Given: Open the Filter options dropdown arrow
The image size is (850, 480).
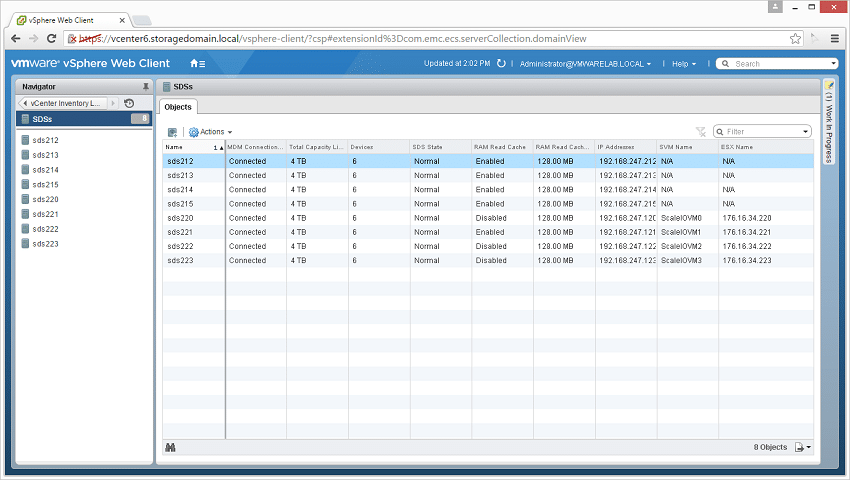Looking at the screenshot, I should (x=806, y=132).
